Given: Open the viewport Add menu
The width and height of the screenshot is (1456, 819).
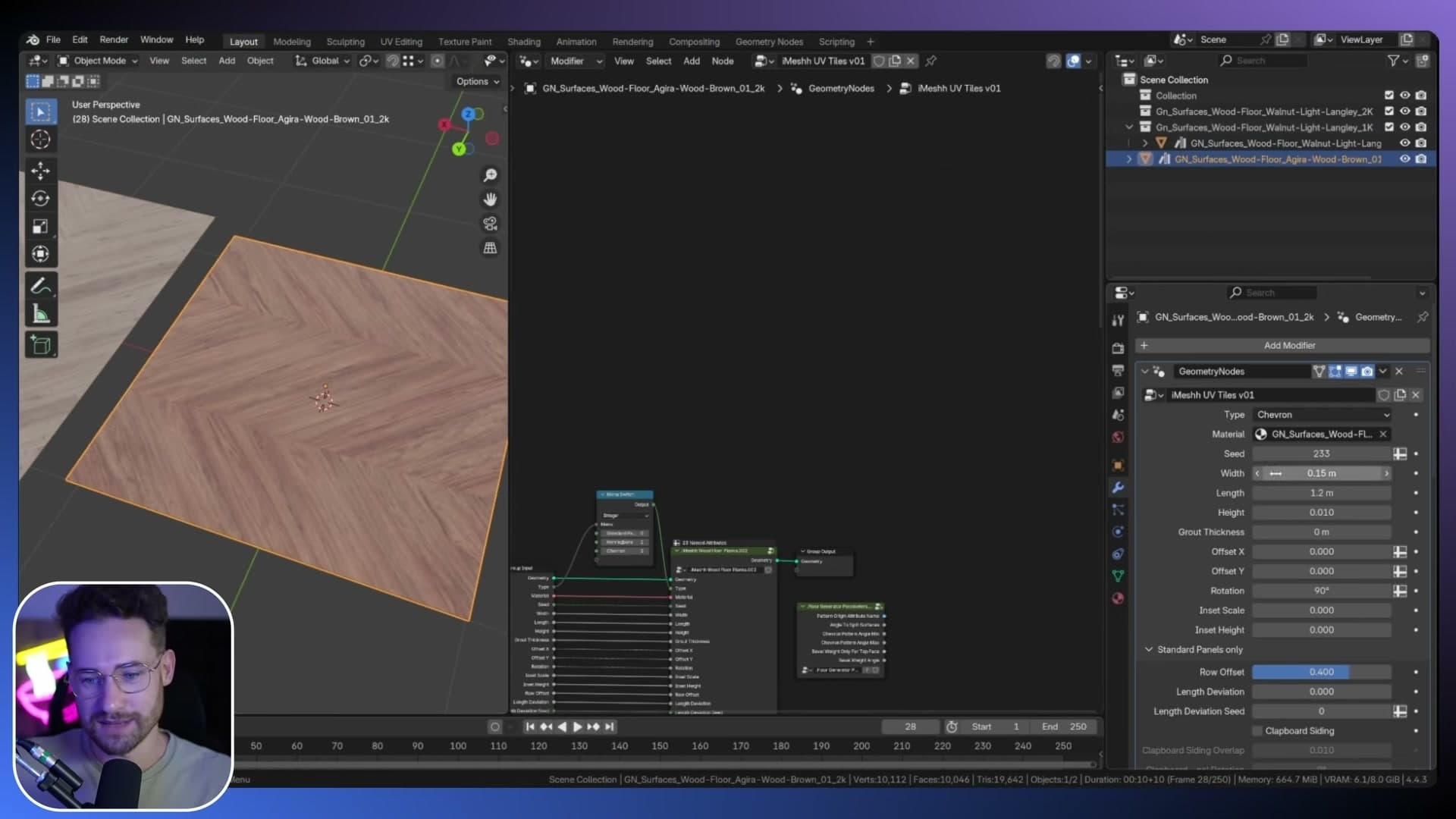Looking at the screenshot, I should pyautogui.click(x=227, y=61).
